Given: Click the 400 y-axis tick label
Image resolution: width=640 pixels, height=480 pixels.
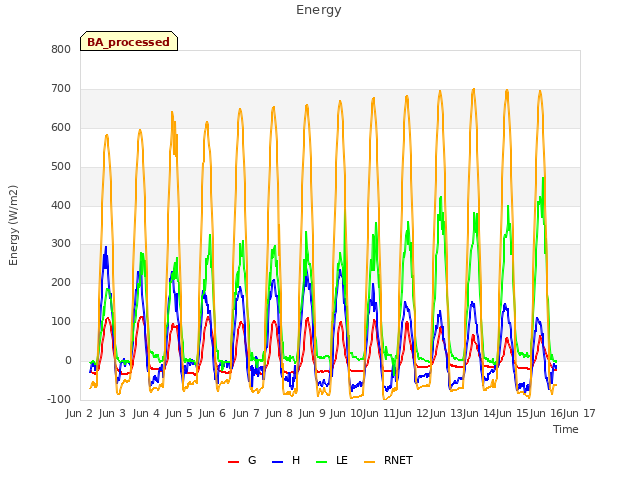Looking at the screenshot, I should (61, 205).
